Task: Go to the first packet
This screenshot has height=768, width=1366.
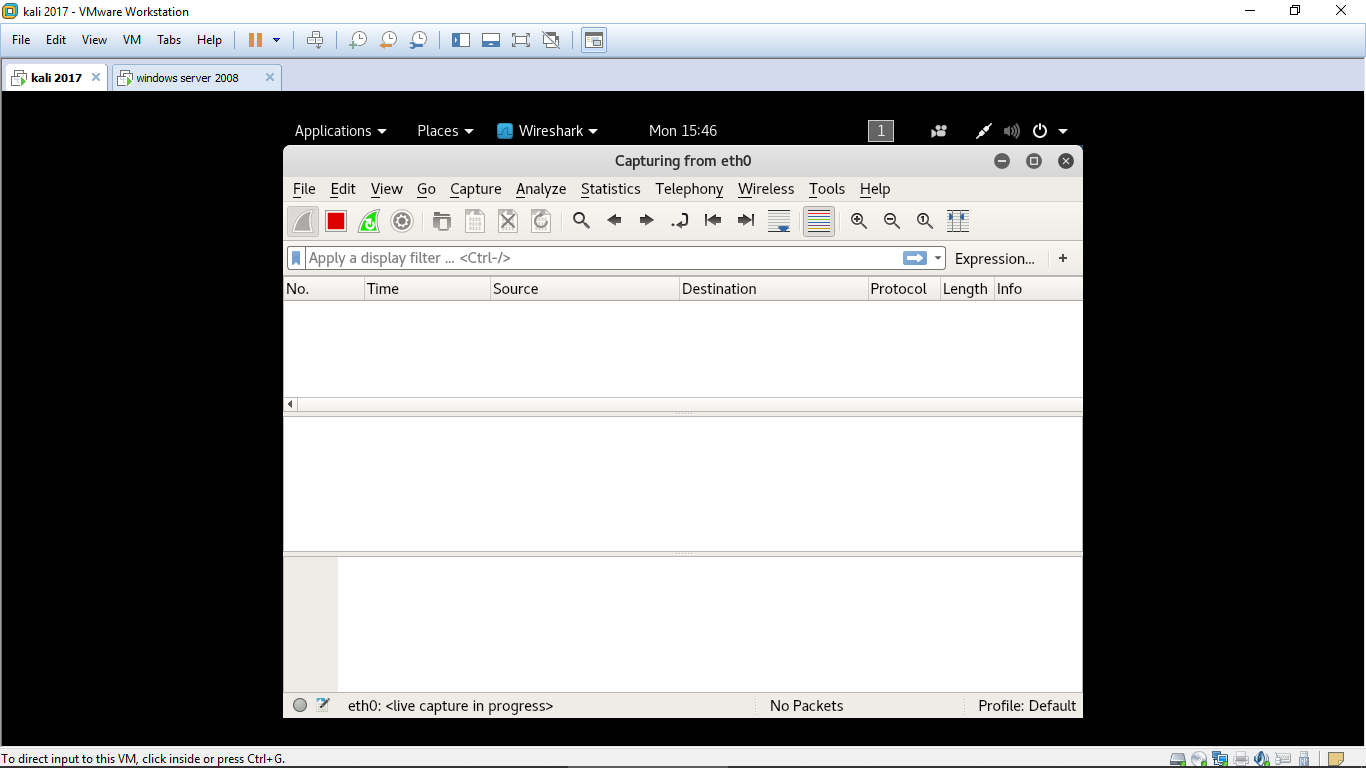Action: pyautogui.click(x=713, y=221)
